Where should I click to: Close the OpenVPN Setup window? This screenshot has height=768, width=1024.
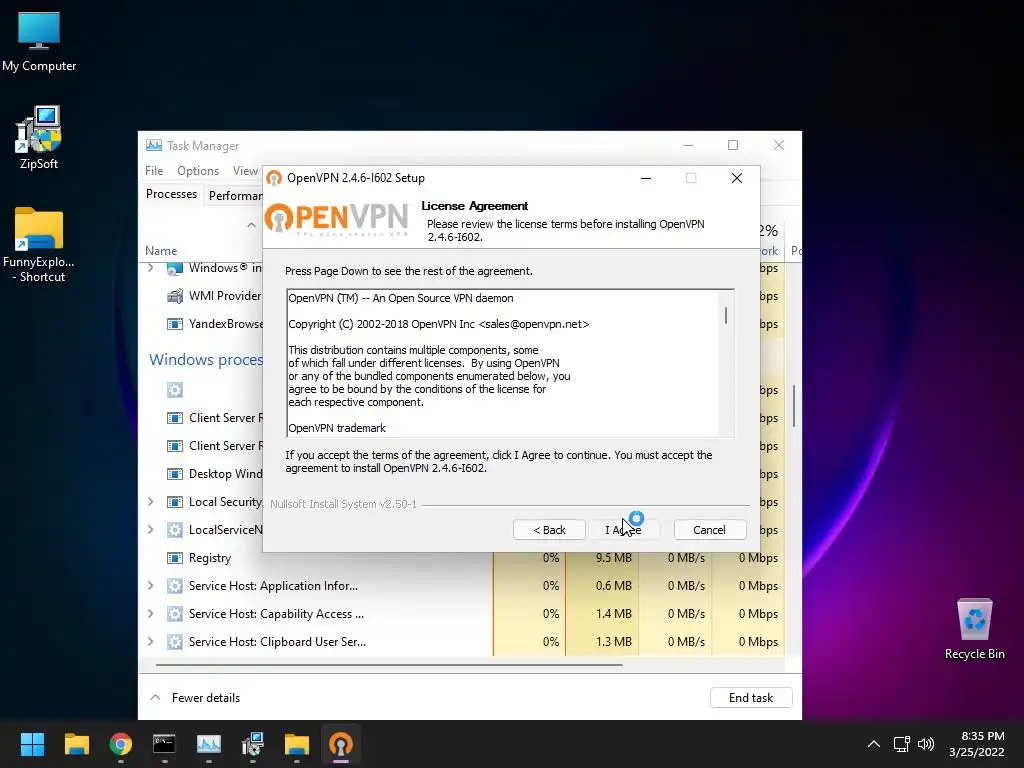click(737, 178)
